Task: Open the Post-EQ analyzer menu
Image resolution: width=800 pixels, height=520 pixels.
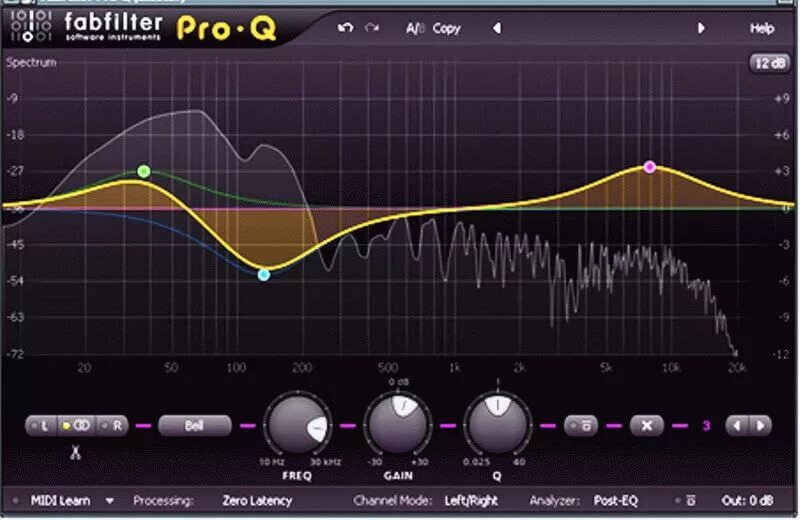Action: click(616, 501)
